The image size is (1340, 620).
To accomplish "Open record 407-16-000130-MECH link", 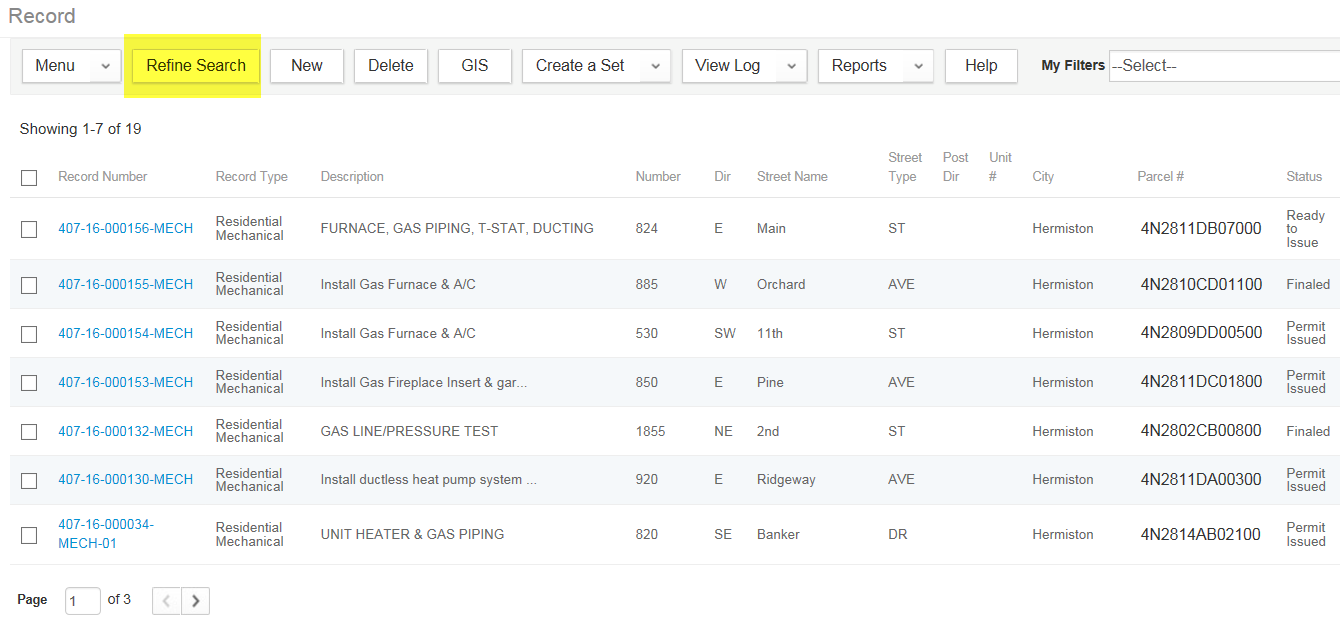I will click(125, 479).
